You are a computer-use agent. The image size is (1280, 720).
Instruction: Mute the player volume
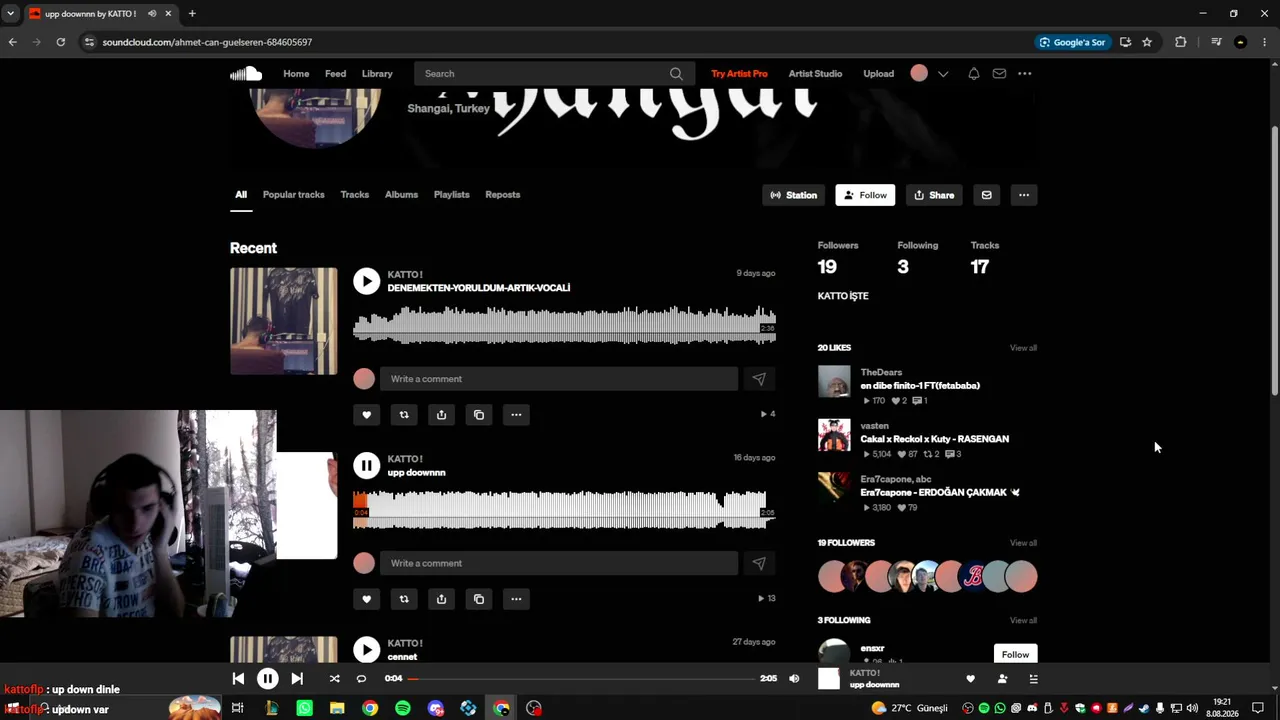click(x=794, y=679)
